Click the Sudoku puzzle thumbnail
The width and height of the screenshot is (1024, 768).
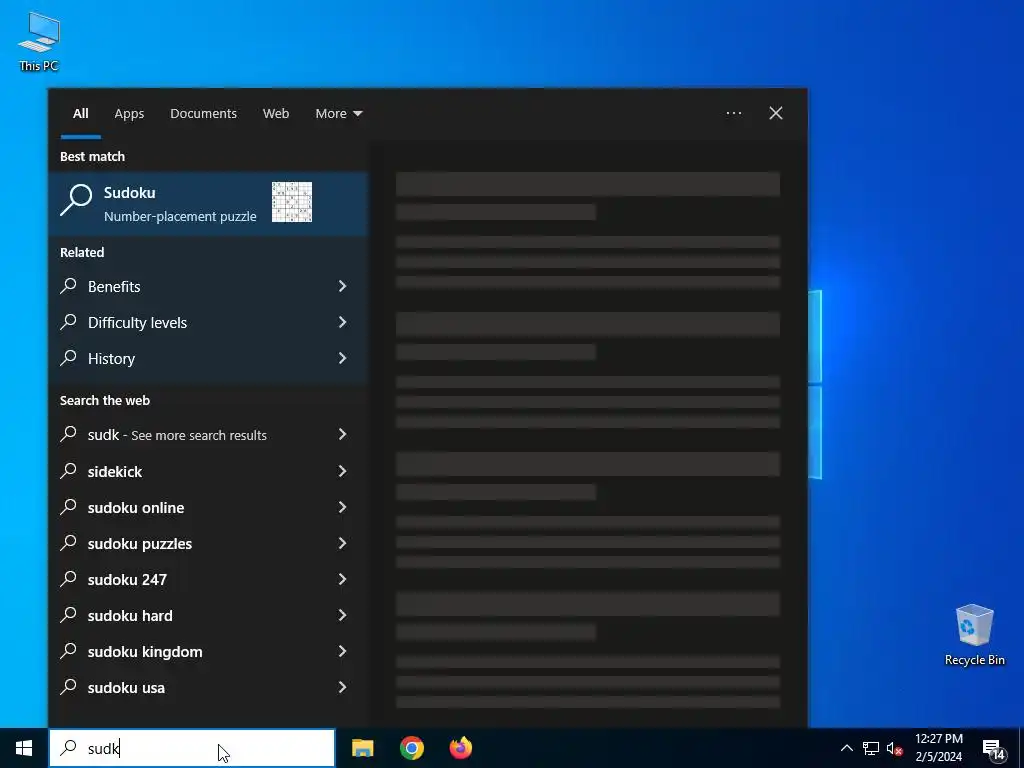[292, 202]
